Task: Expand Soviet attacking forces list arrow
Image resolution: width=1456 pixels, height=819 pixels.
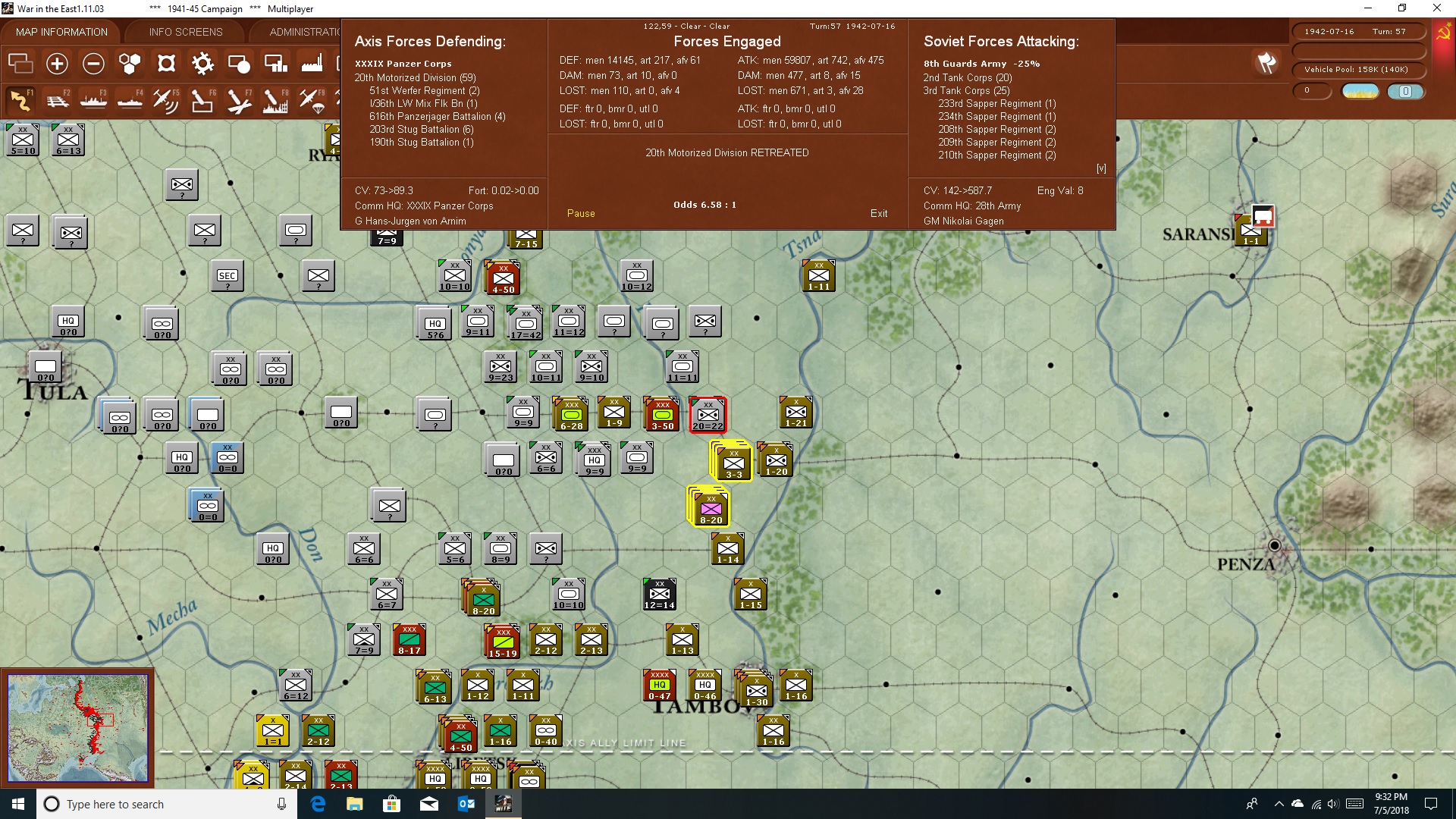Action: click(1101, 168)
